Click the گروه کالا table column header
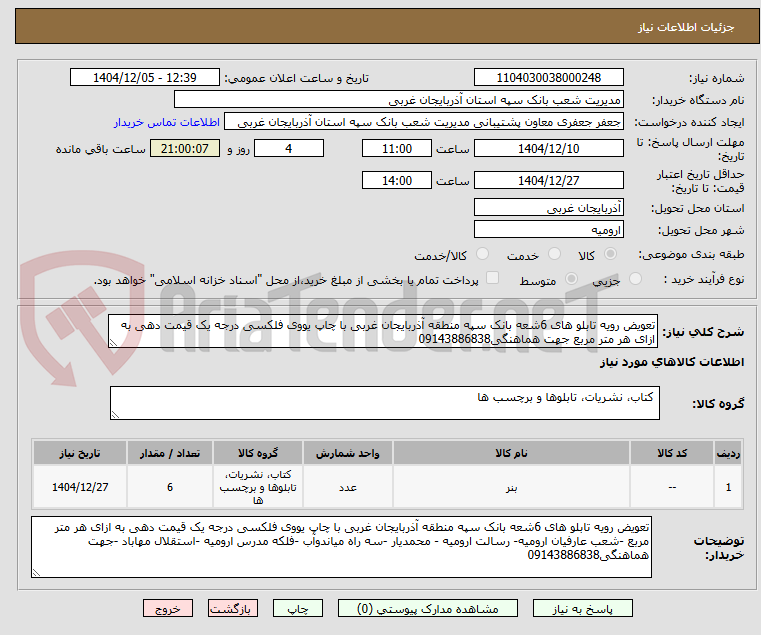The height and width of the screenshot is (635, 761). (x=258, y=453)
